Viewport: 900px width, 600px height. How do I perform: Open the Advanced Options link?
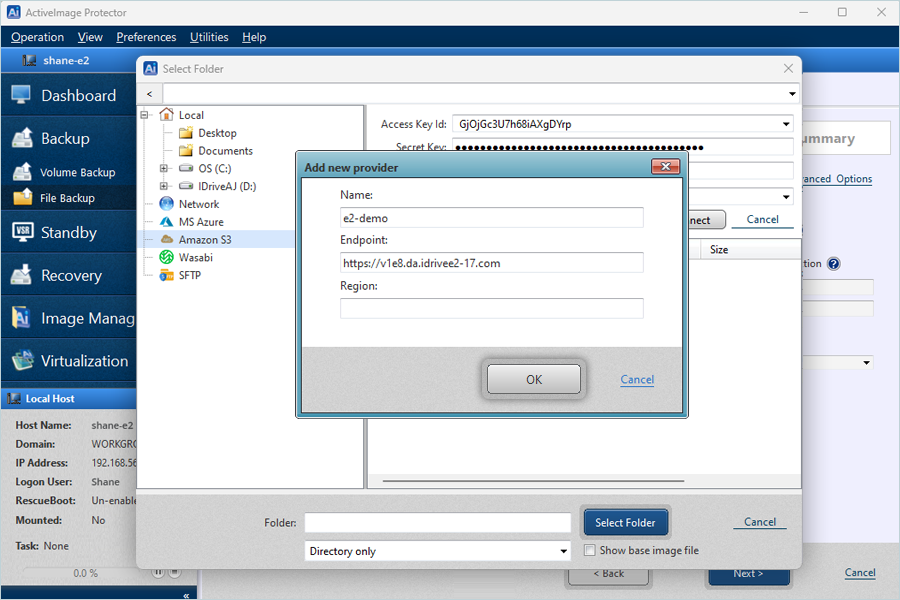(837, 179)
